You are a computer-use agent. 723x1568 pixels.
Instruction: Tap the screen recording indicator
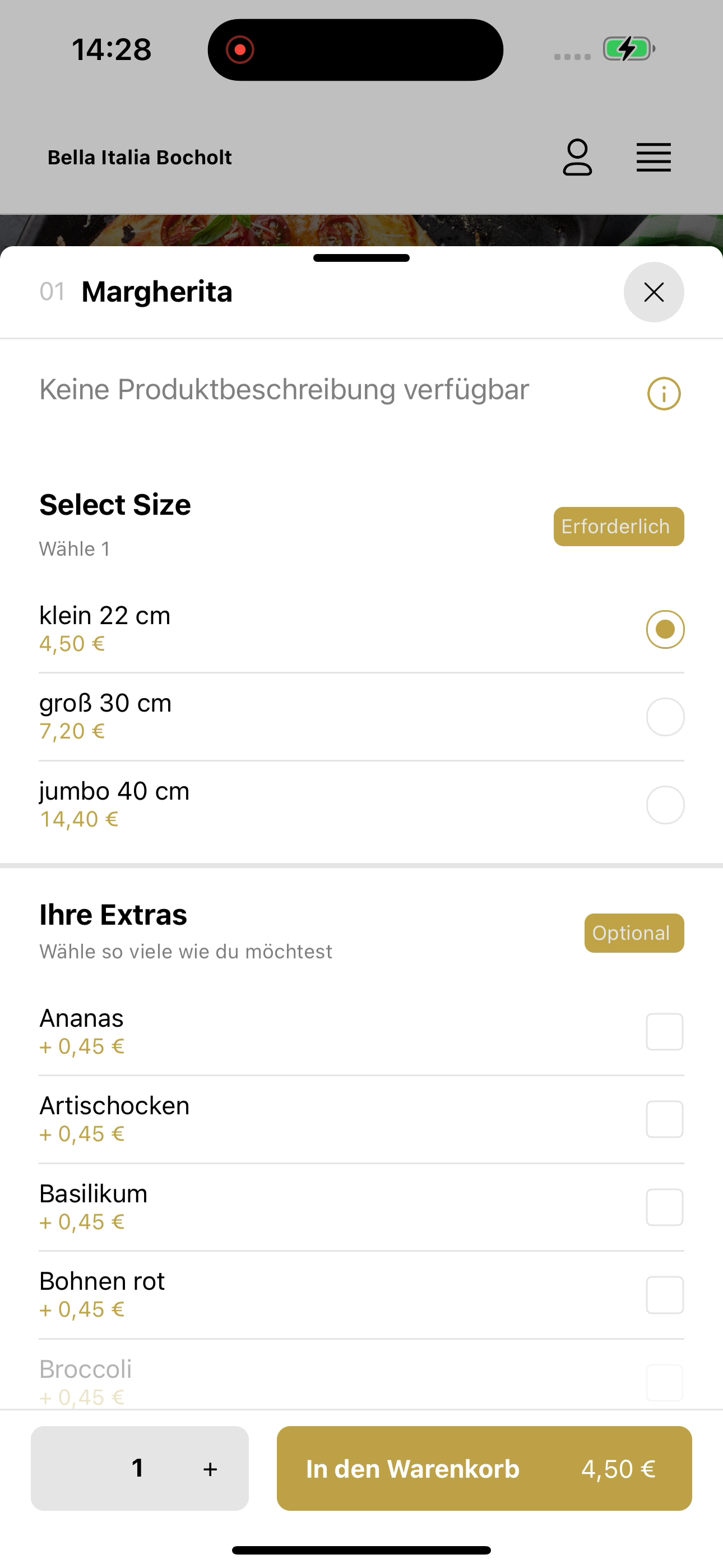(x=240, y=50)
